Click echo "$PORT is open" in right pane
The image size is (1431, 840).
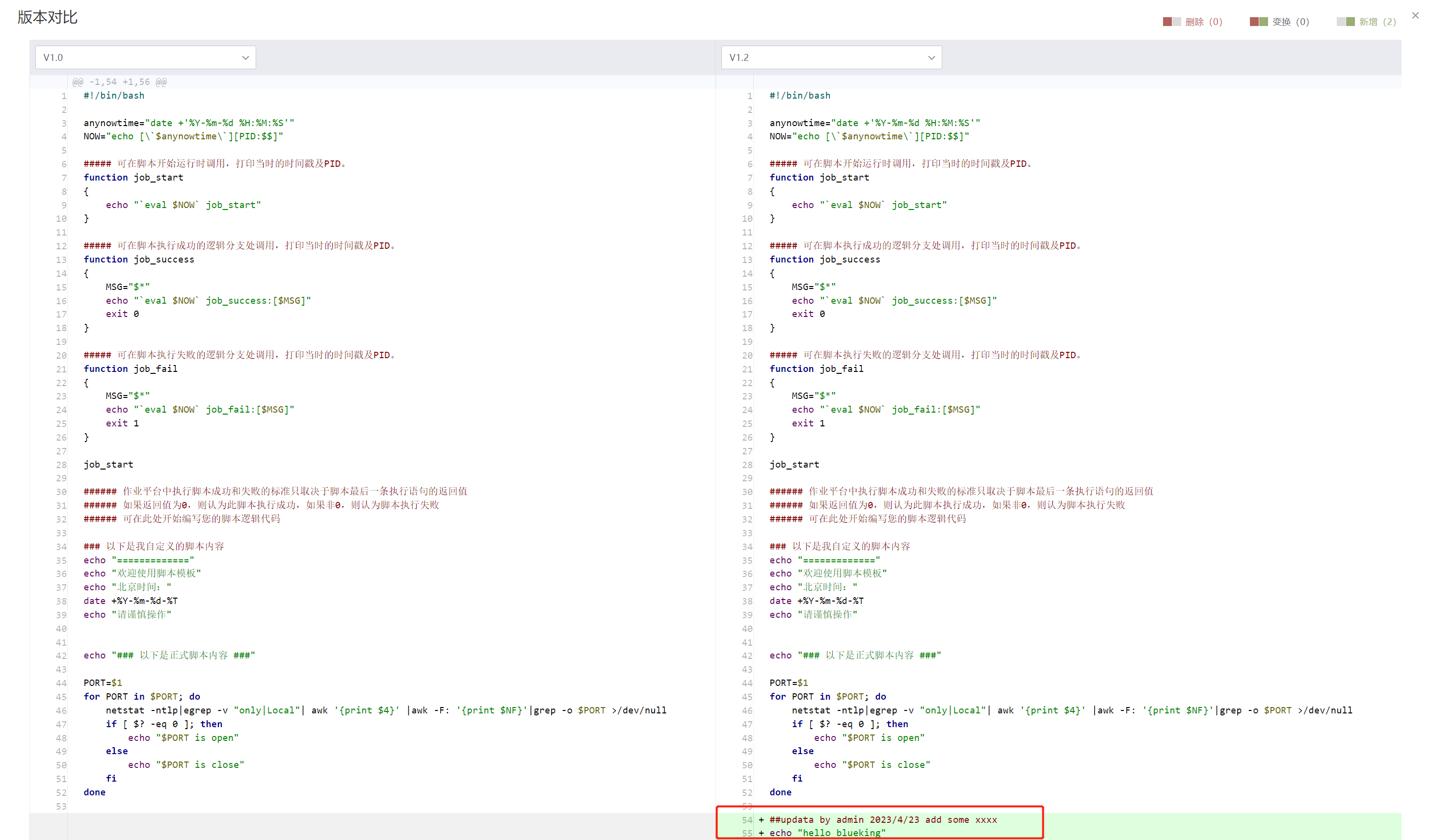[870, 737]
